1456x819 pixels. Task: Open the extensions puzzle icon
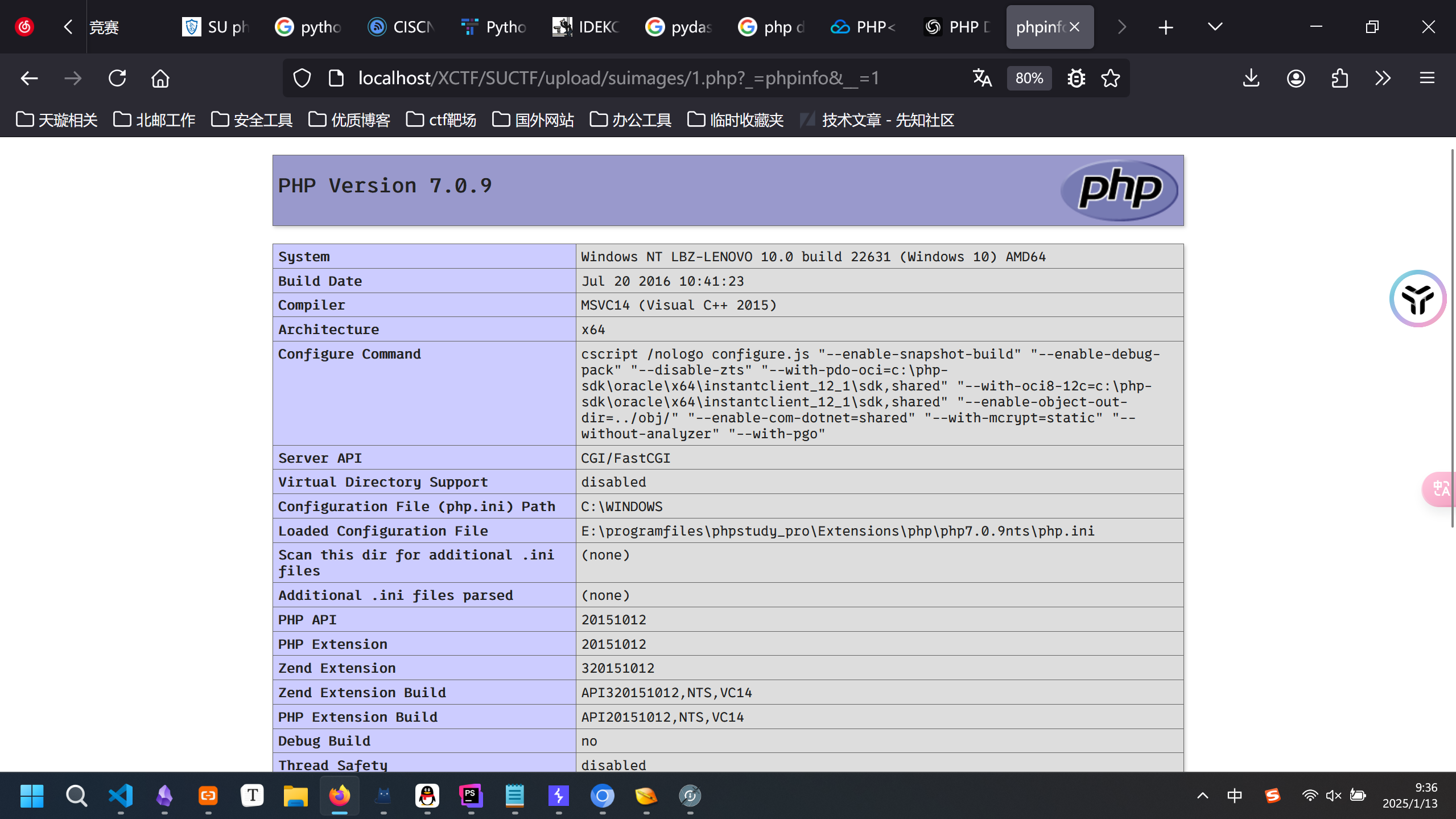point(1340,78)
